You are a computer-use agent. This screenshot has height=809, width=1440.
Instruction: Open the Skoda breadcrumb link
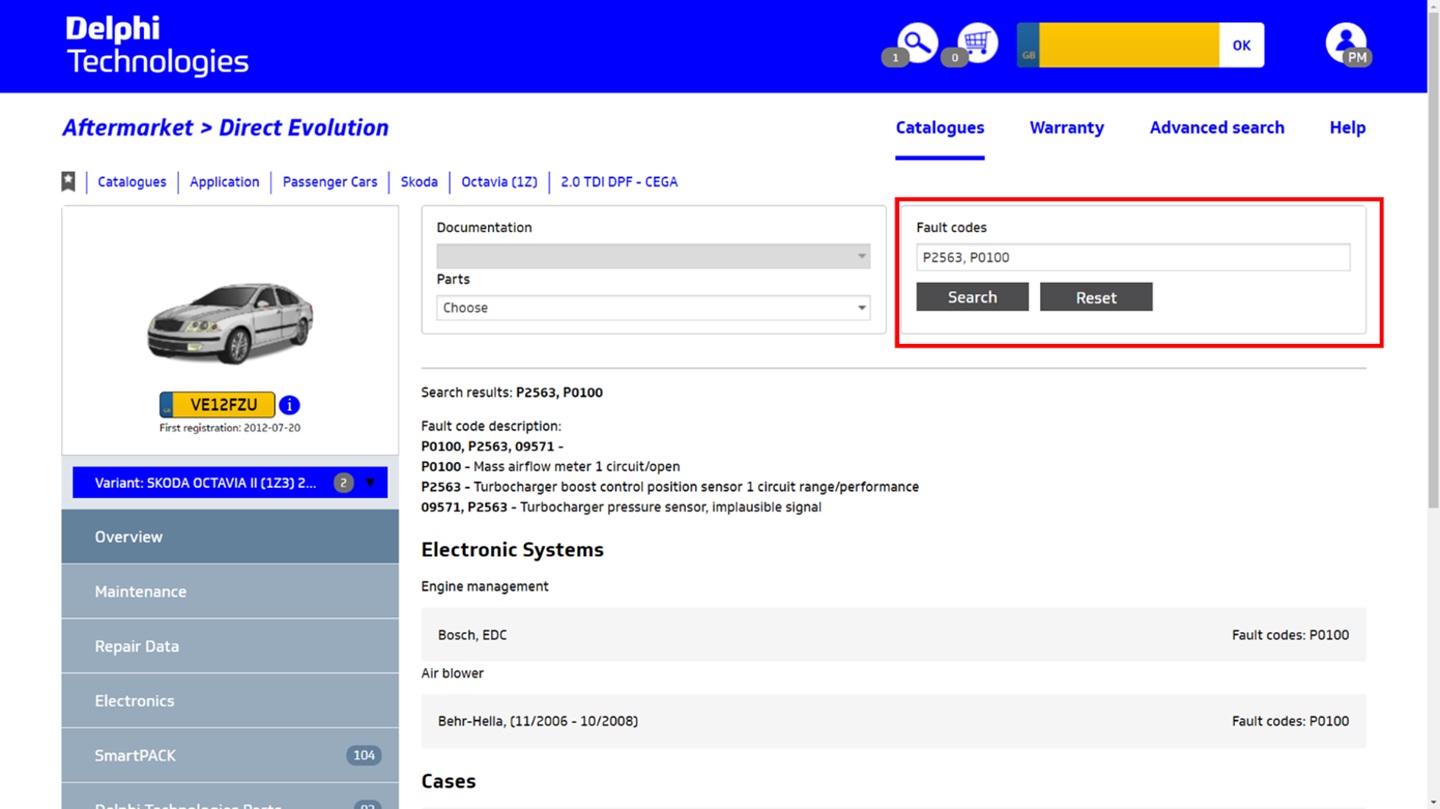(x=419, y=182)
